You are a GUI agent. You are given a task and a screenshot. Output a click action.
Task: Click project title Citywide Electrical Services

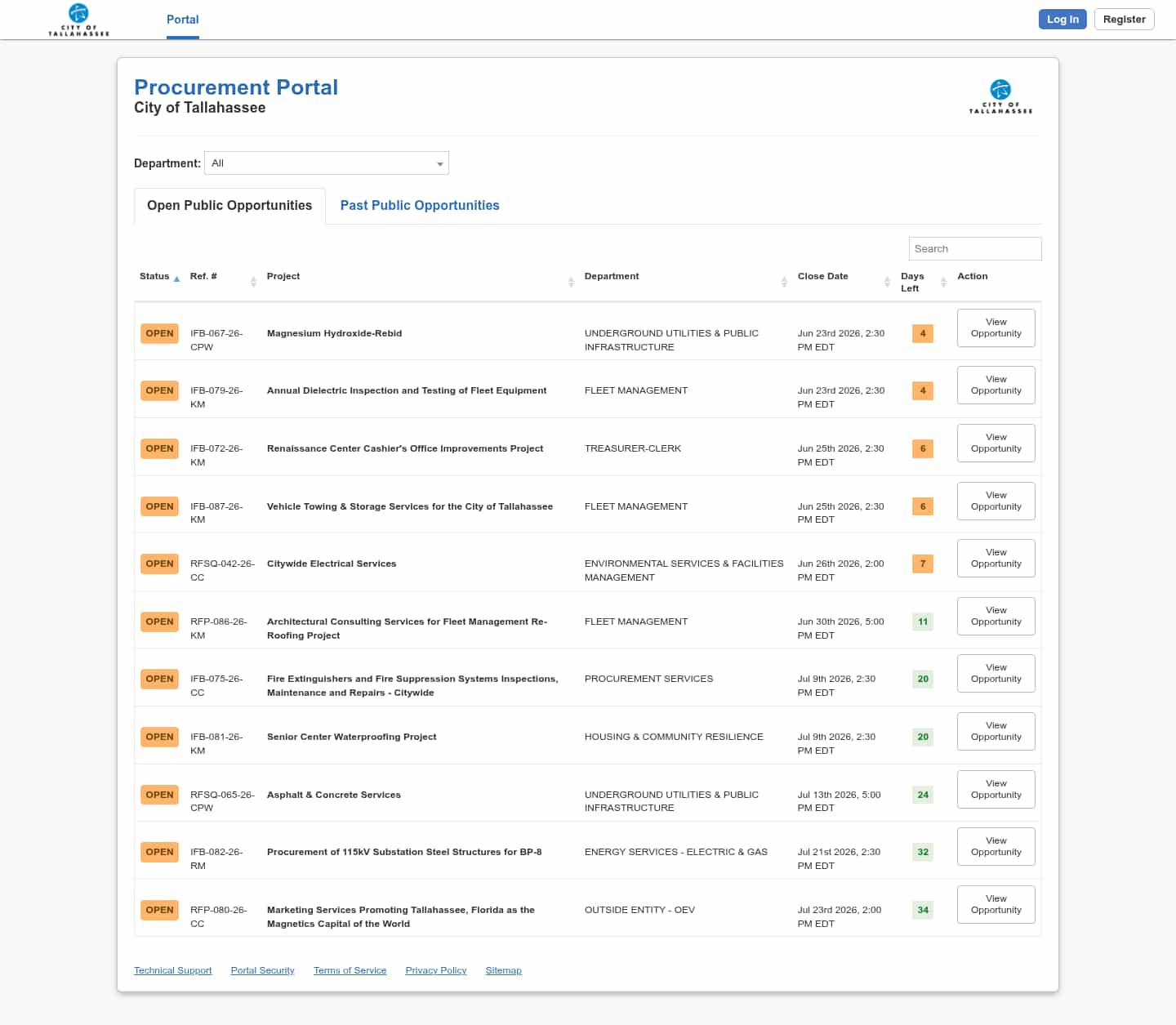332,564
